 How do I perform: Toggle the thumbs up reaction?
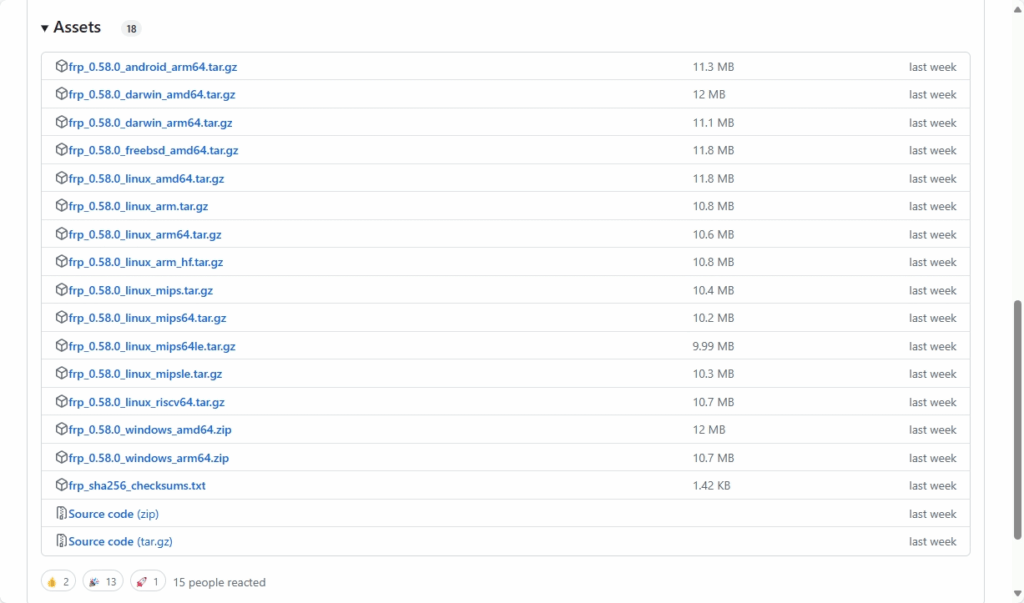(x=58, y=582)
